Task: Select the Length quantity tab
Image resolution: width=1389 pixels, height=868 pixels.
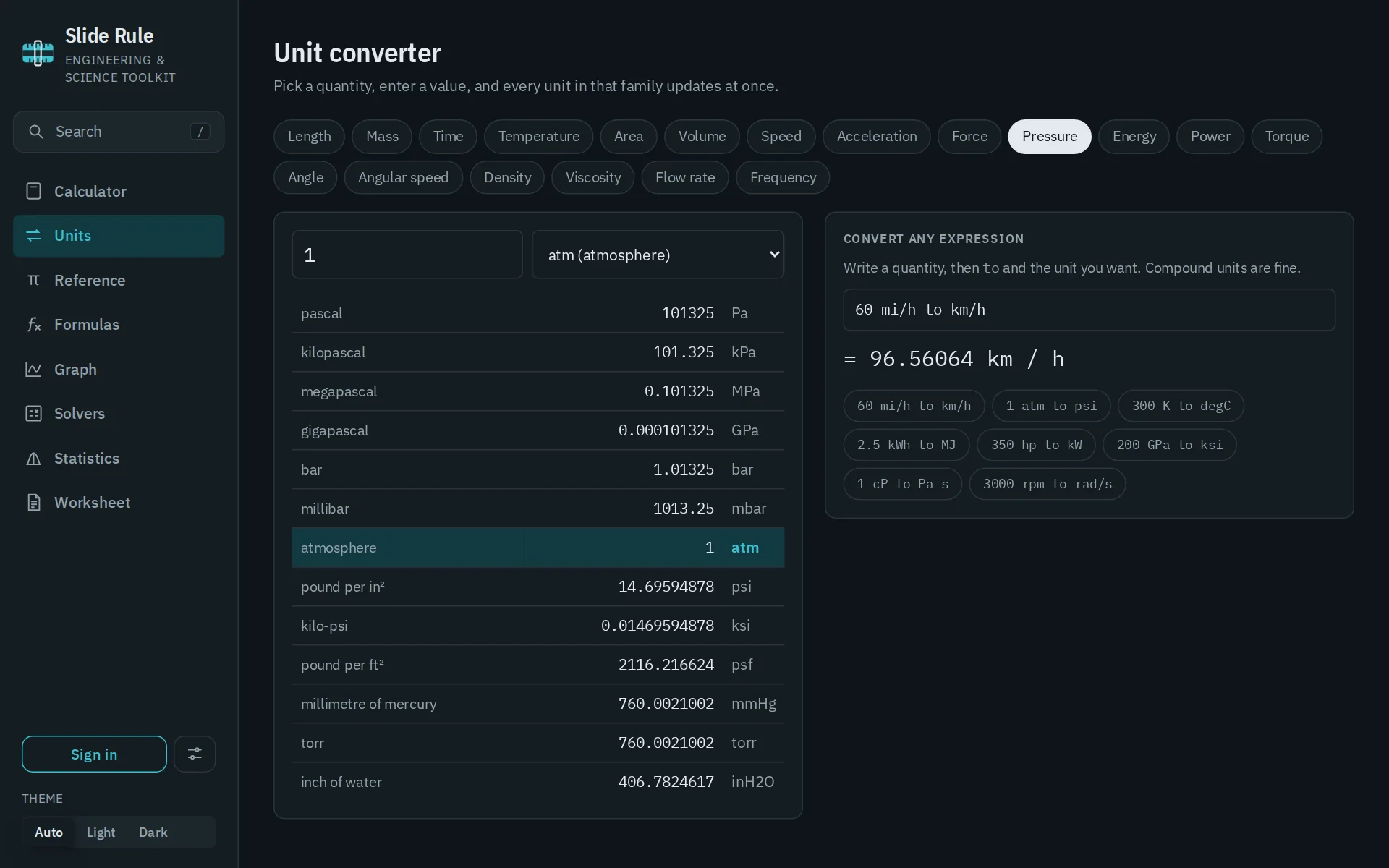Action: (x=309, y=137)
